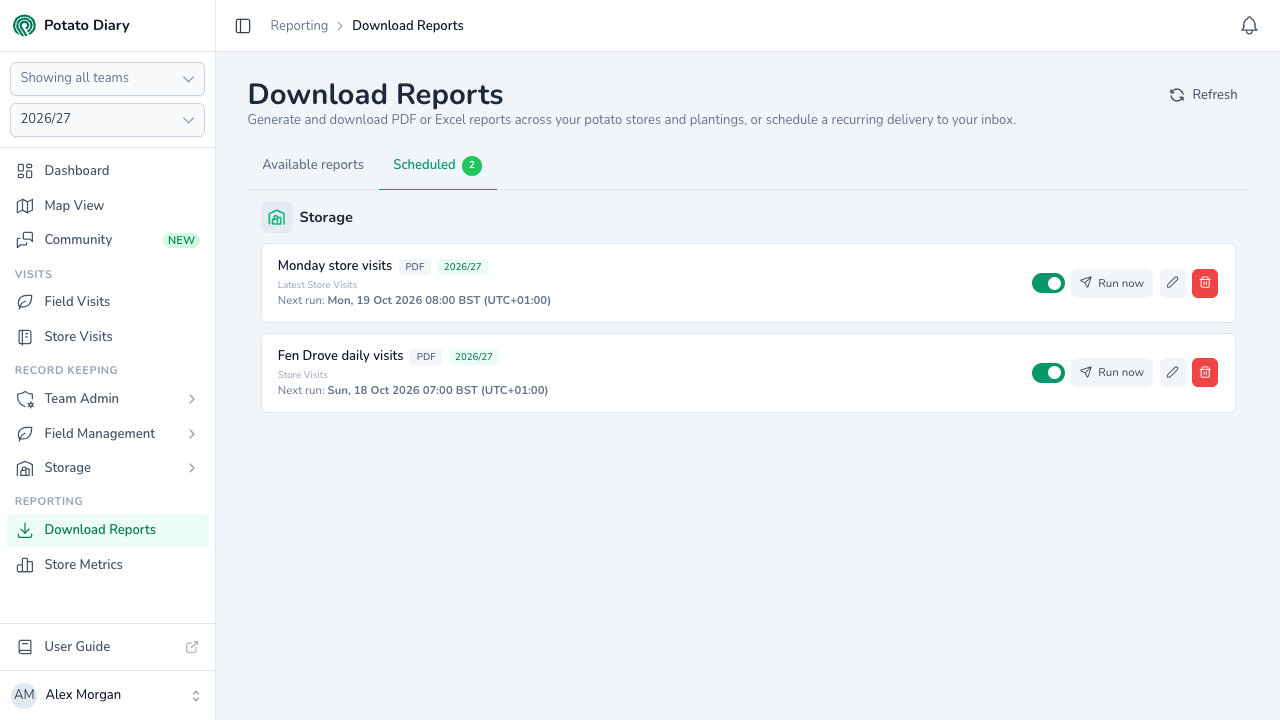1280x720 pixels.
Task: Delete Monday store visits schedule
Action: (1205, 283)
